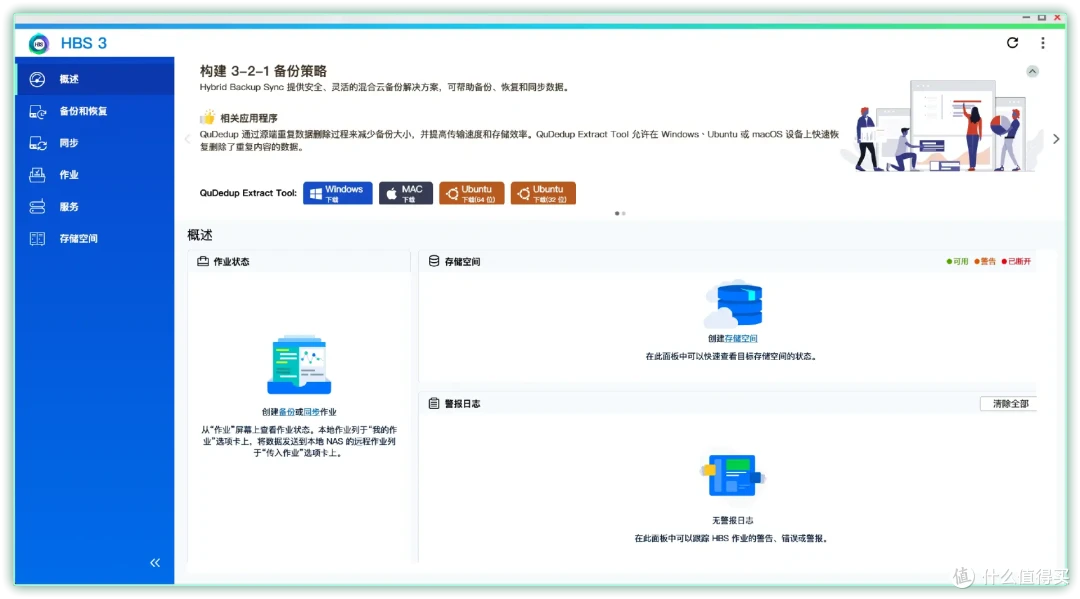The image size is (1080, 599).
Task: Click the 无警报日志 text
Action: pyautogui.click(x=732, y=521)
